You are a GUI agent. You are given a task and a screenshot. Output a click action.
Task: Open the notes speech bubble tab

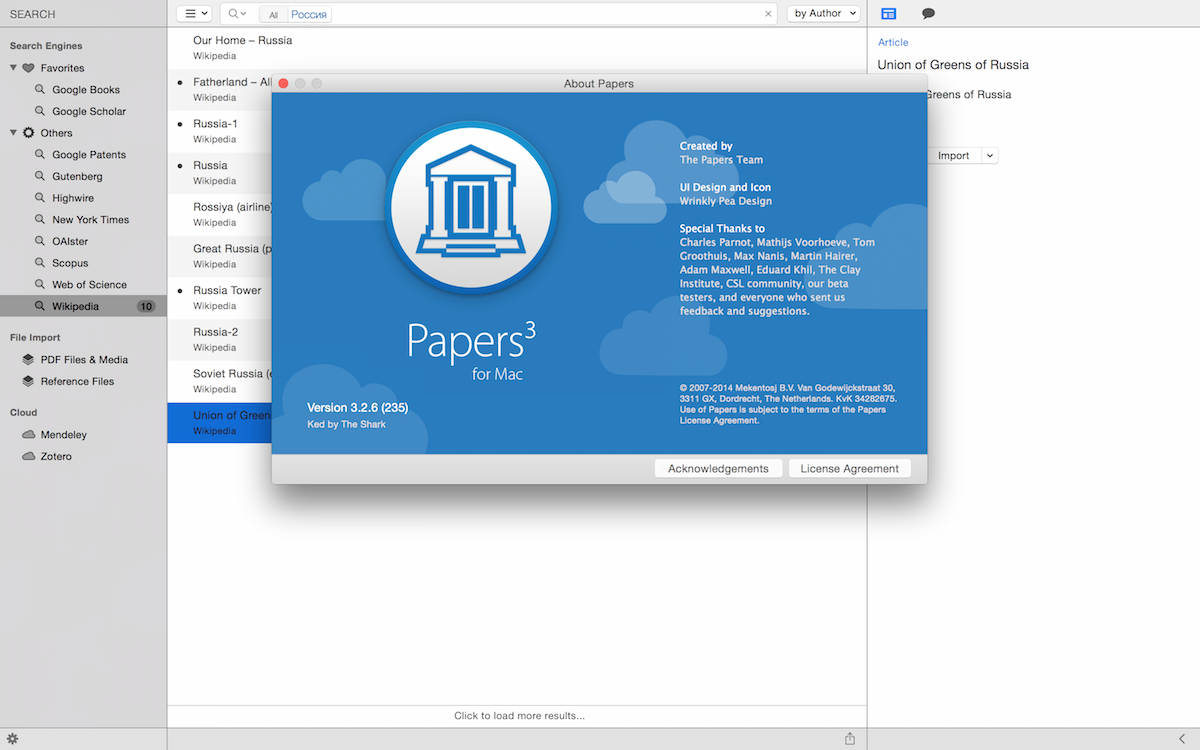928,14
